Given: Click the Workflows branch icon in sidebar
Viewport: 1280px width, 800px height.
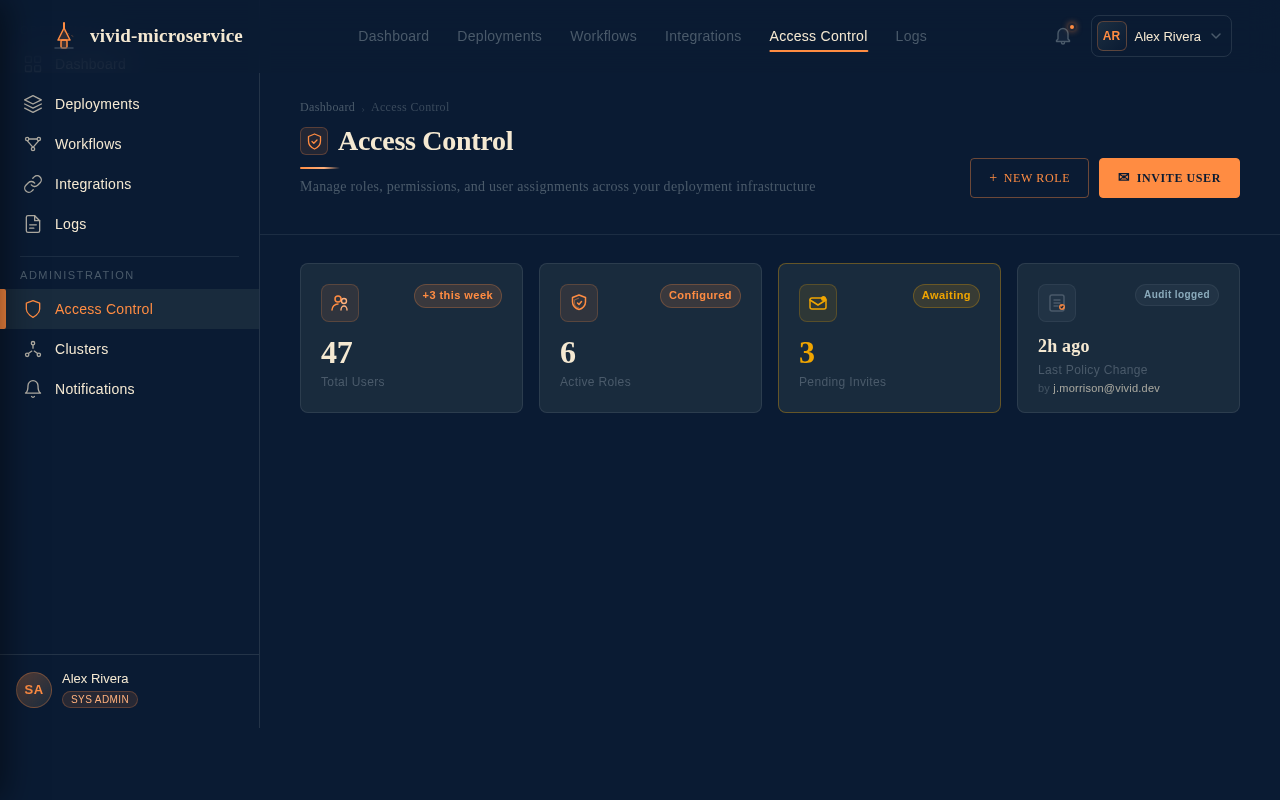Looking at the screenshot, I should (x=32, y=144).
